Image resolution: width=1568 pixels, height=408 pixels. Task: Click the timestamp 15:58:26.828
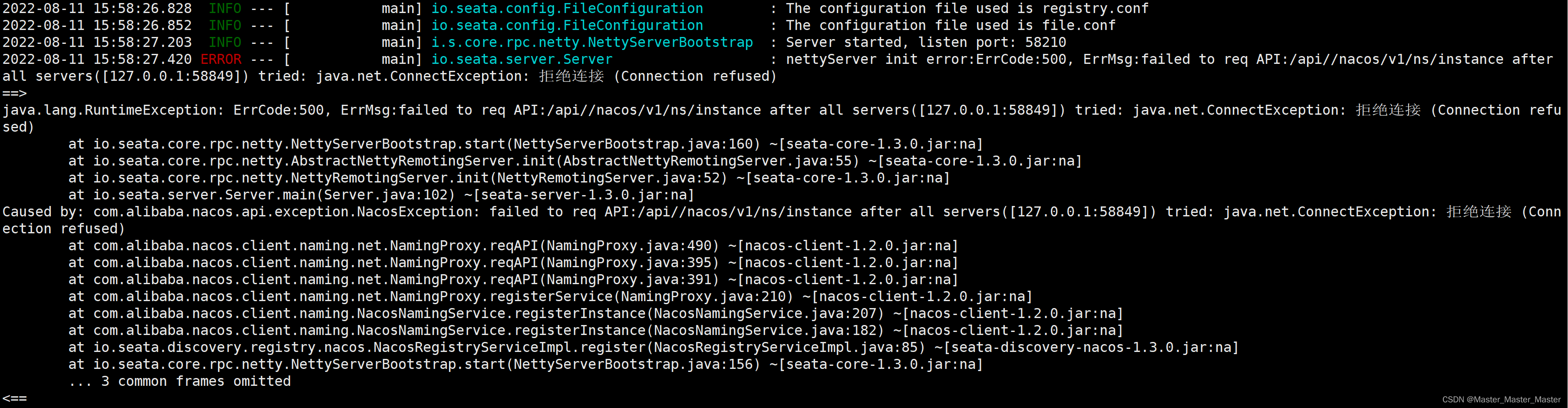[142, 9]
